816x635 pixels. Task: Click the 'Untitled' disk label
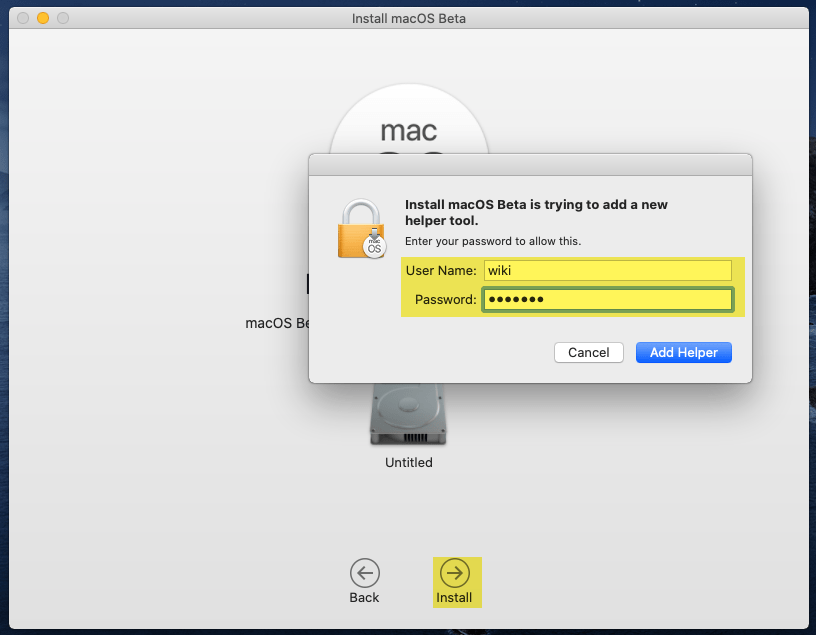pos(409,462)
